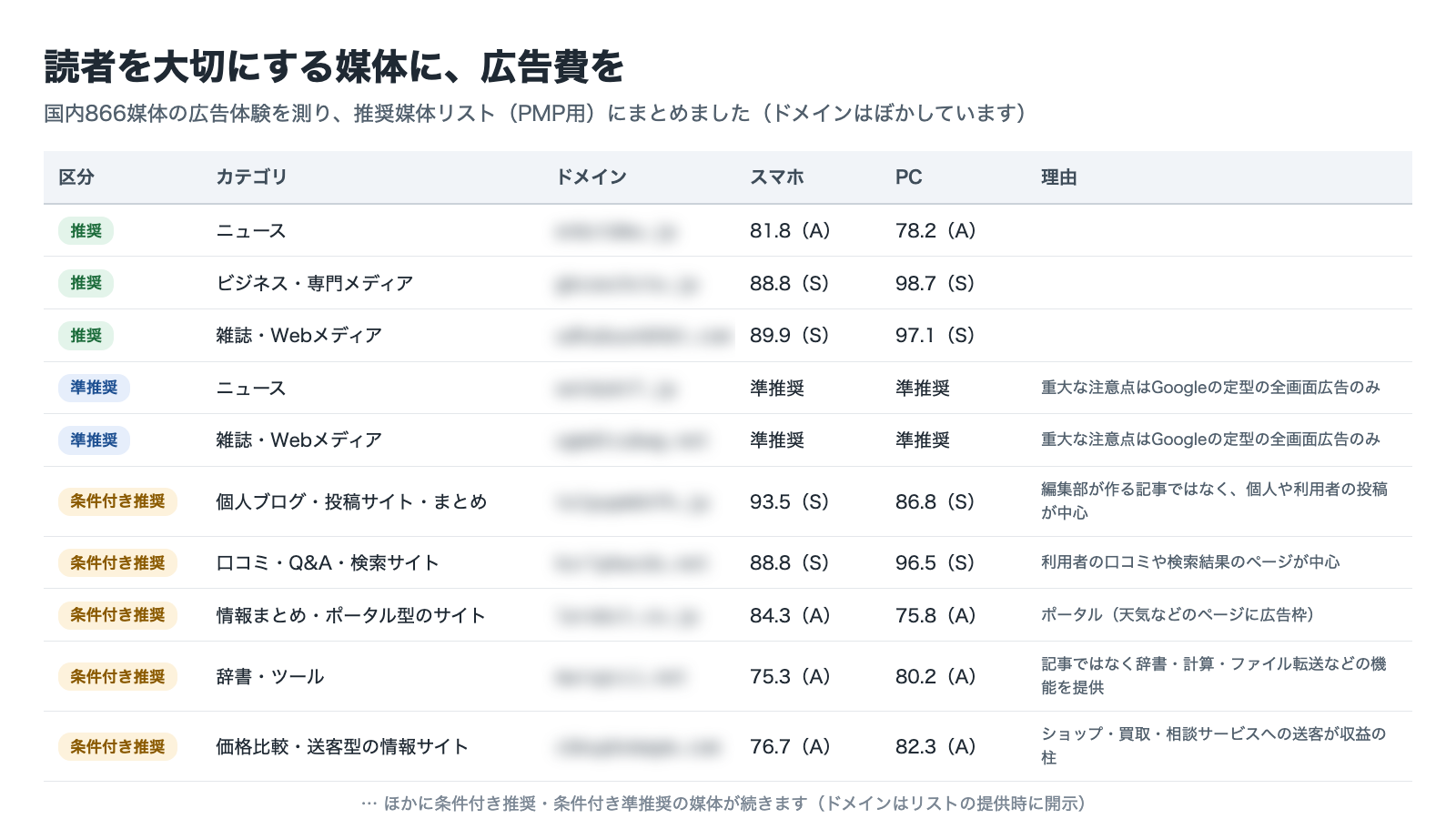
Task: Select the 98.7 (S) PC score
Action: (935, 283)
